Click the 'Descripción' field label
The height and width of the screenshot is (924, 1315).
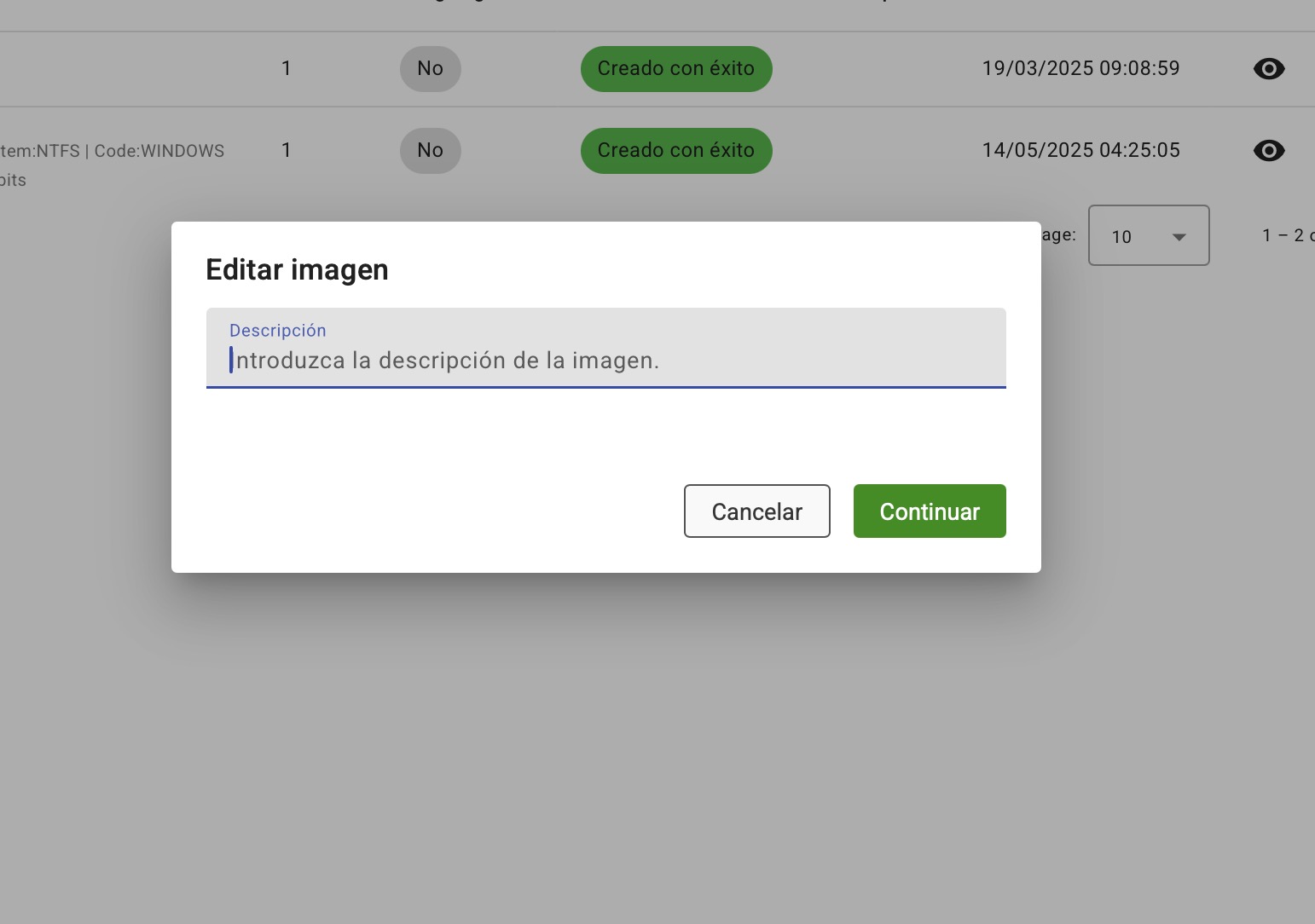[x=277, y=331]
